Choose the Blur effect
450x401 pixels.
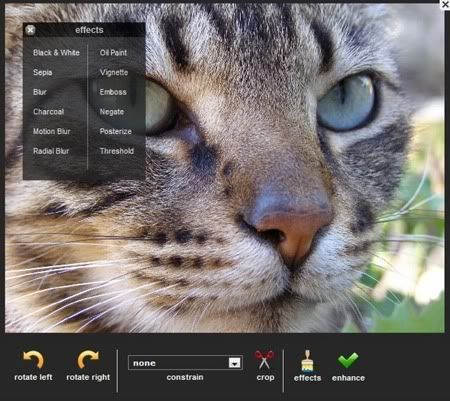coord(40,92)
